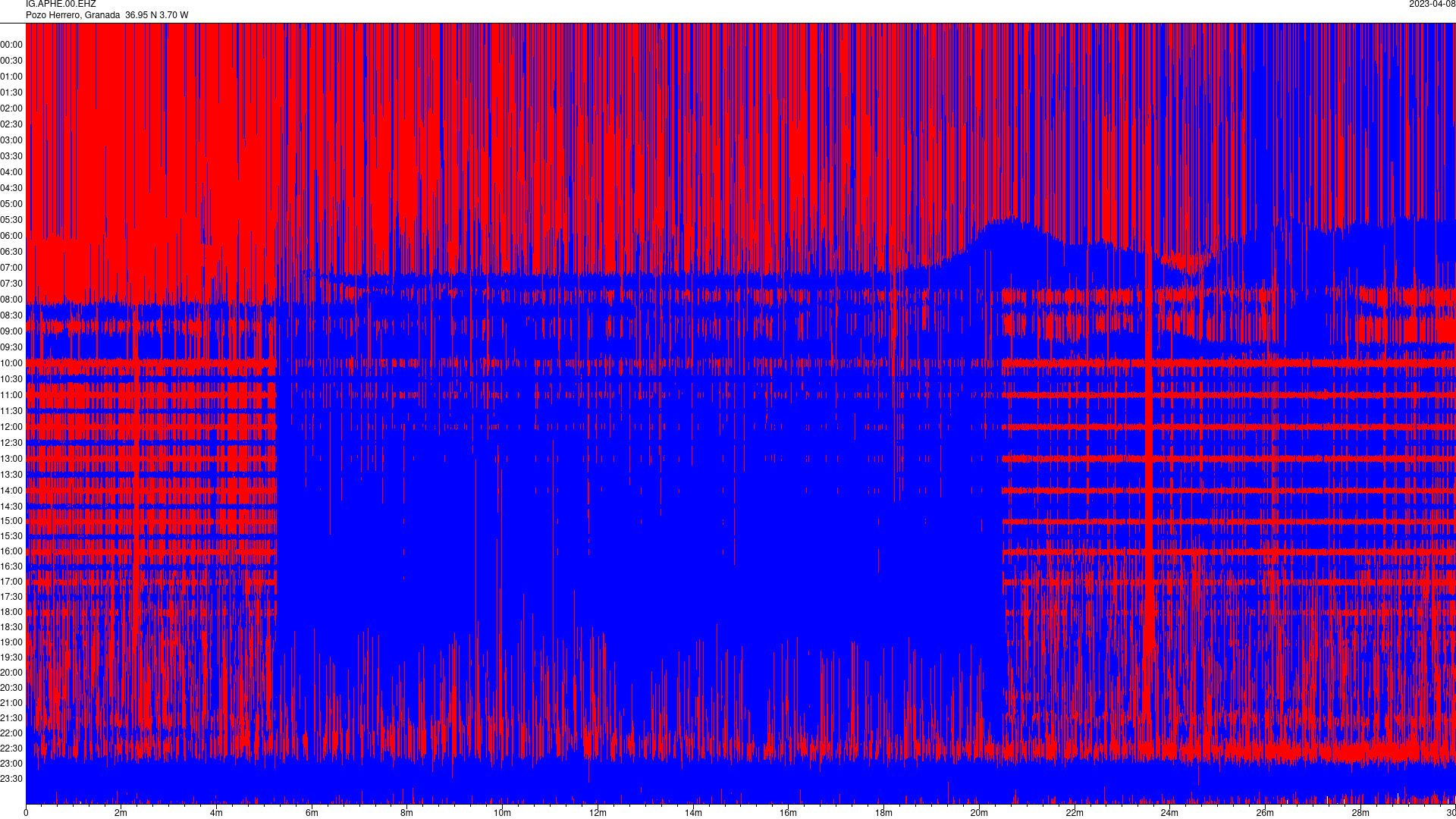Viewport: 1456px width, 819px height.
Task: Select the 07:00 time label
Action: coord(11,268)
